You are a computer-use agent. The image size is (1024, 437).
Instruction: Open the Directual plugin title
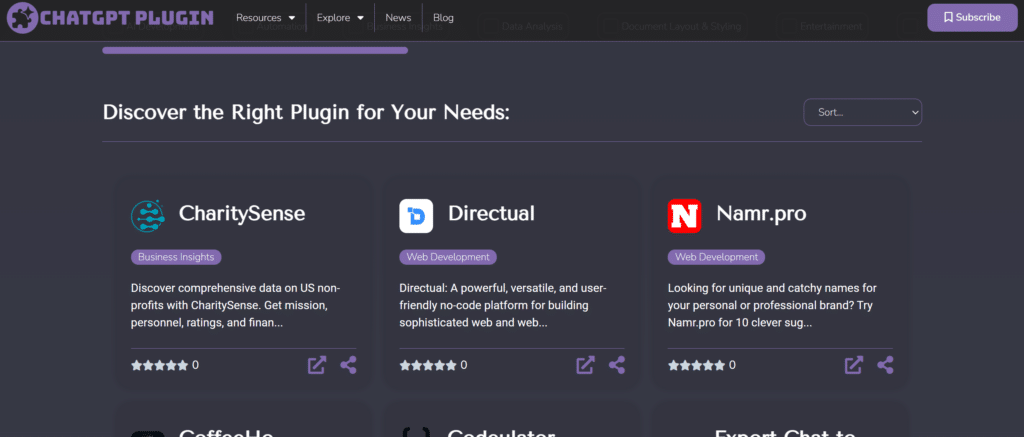[x=491, y=213]
